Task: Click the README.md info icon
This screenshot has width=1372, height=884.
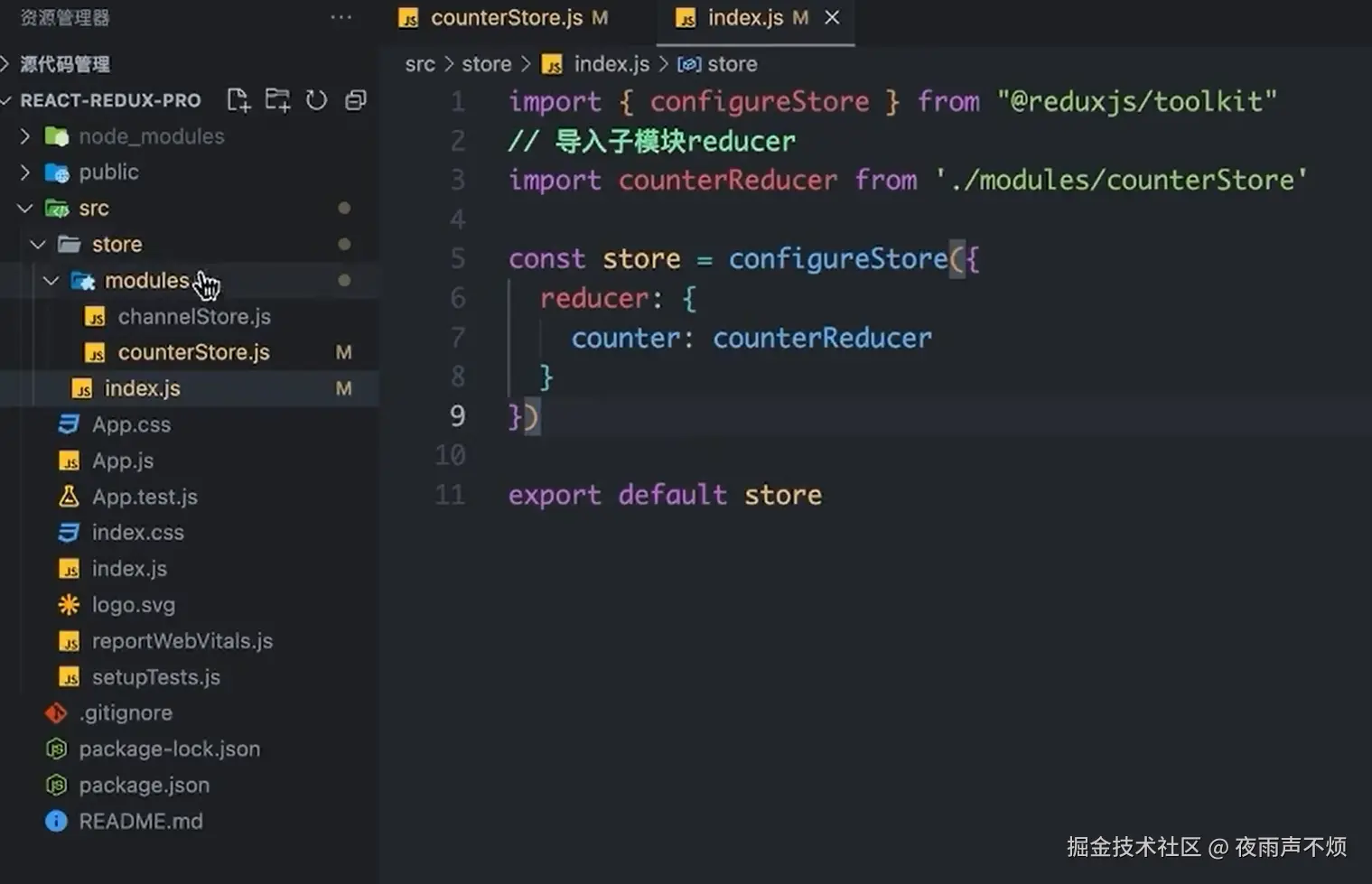Action: [x=56, y=822]
